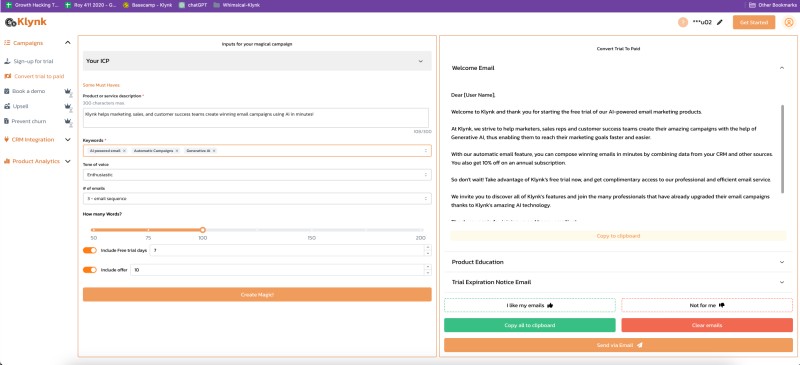The height and width of the screenshot is (365, 800).
Task: Open Book a demo campaign
Action: [x=29, y=91]
